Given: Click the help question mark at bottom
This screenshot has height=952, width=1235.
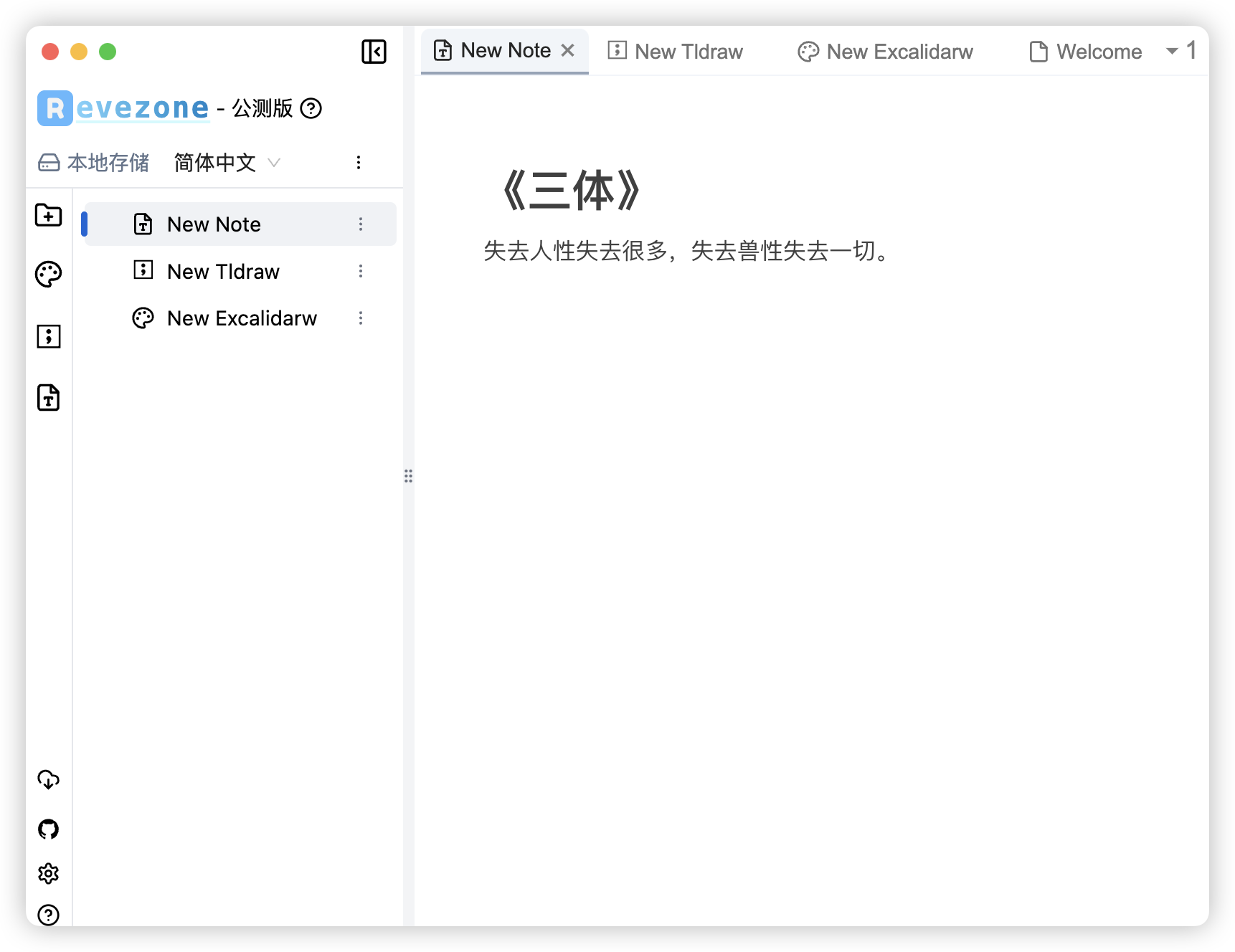Looking at the screenshot, I should (47, 915).
